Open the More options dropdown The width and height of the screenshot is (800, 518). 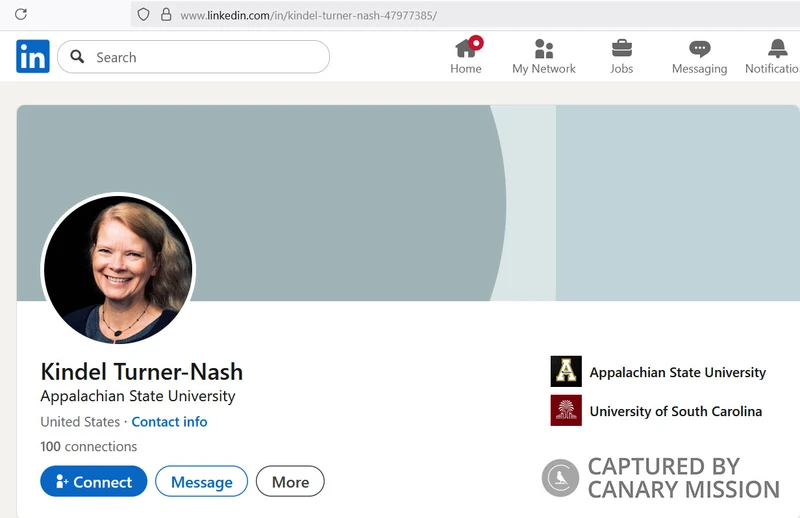pos(290,481)
